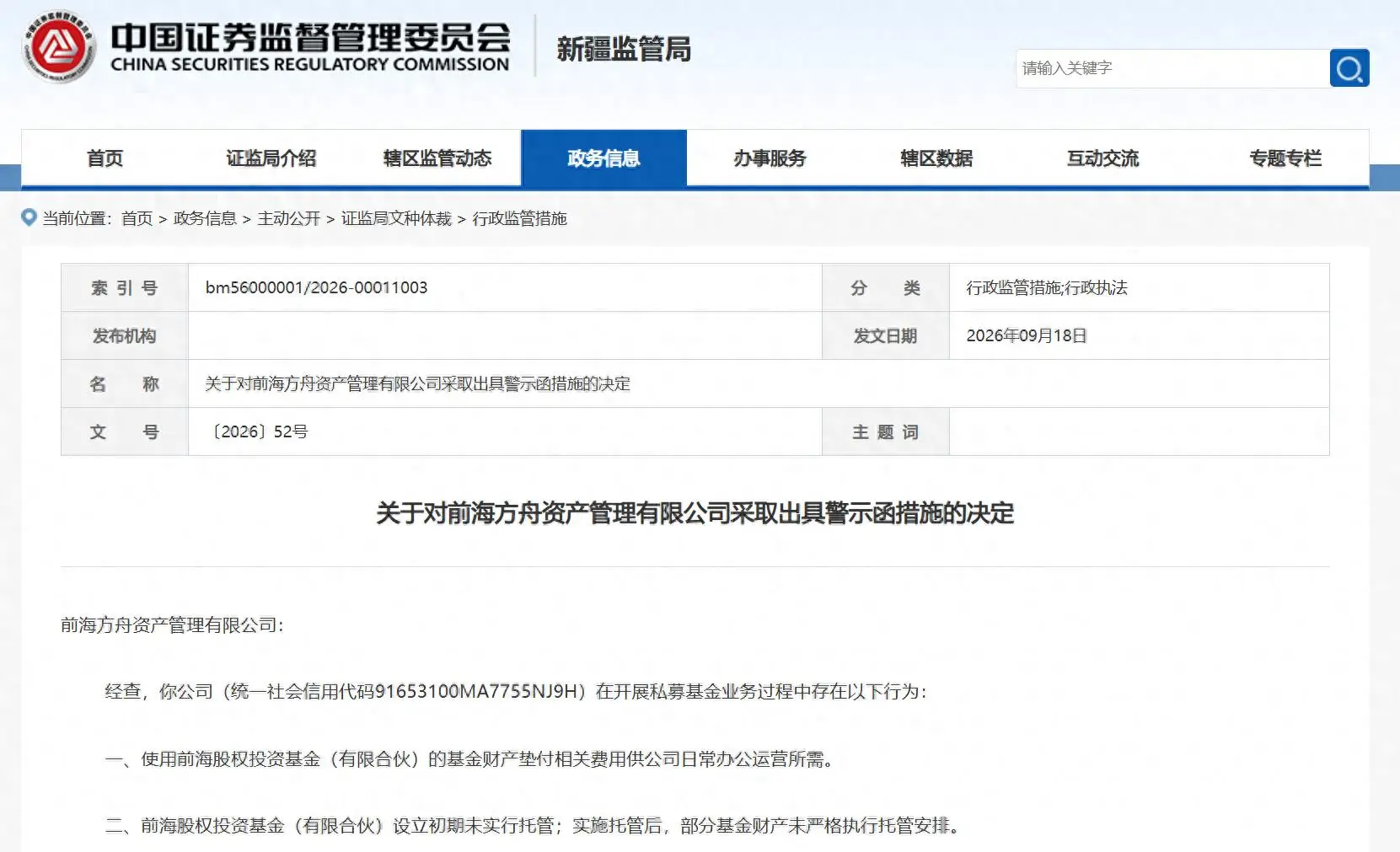The height and width of the screenshot is (852, 1400).
Task: Click the CSRC red emblem logo
Action: (x=58, y=47)
